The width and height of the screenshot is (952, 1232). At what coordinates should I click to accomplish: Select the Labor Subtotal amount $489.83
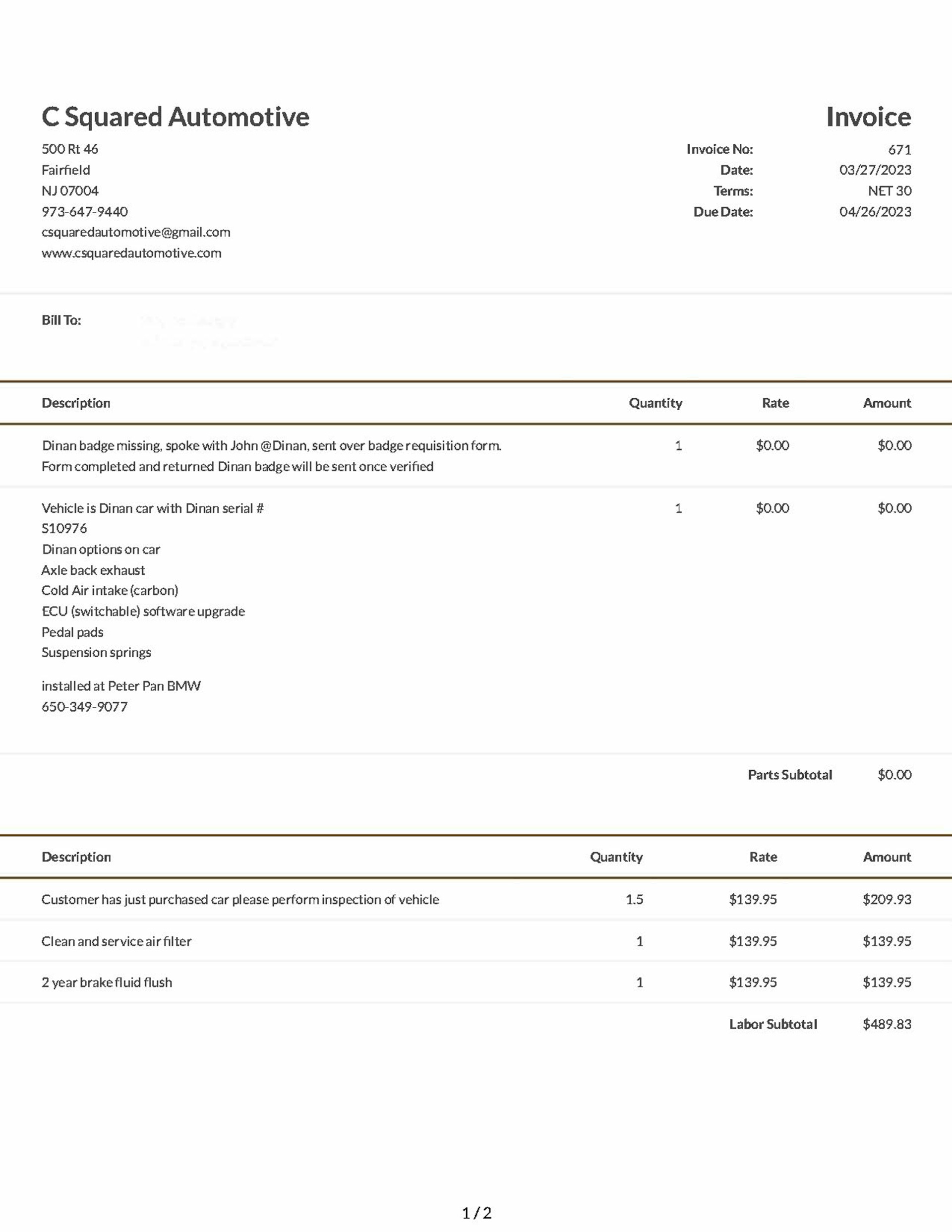(887, 1024)
